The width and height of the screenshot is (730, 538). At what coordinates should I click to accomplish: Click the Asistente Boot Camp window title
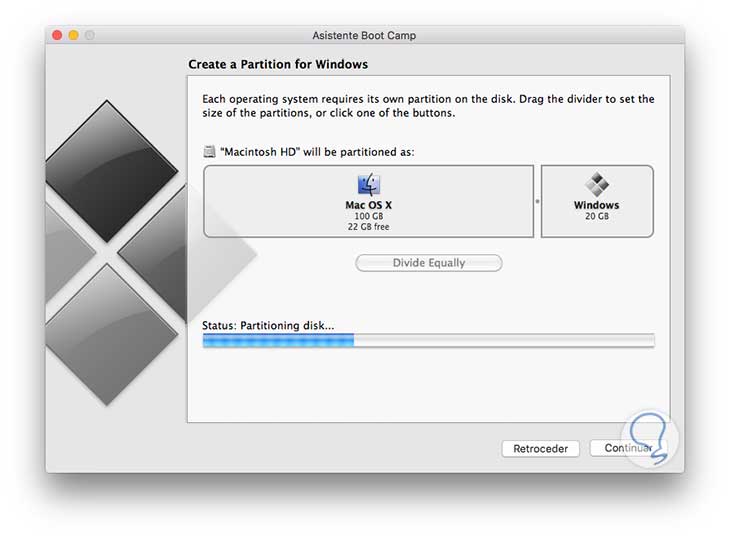(x=364, y=35)
